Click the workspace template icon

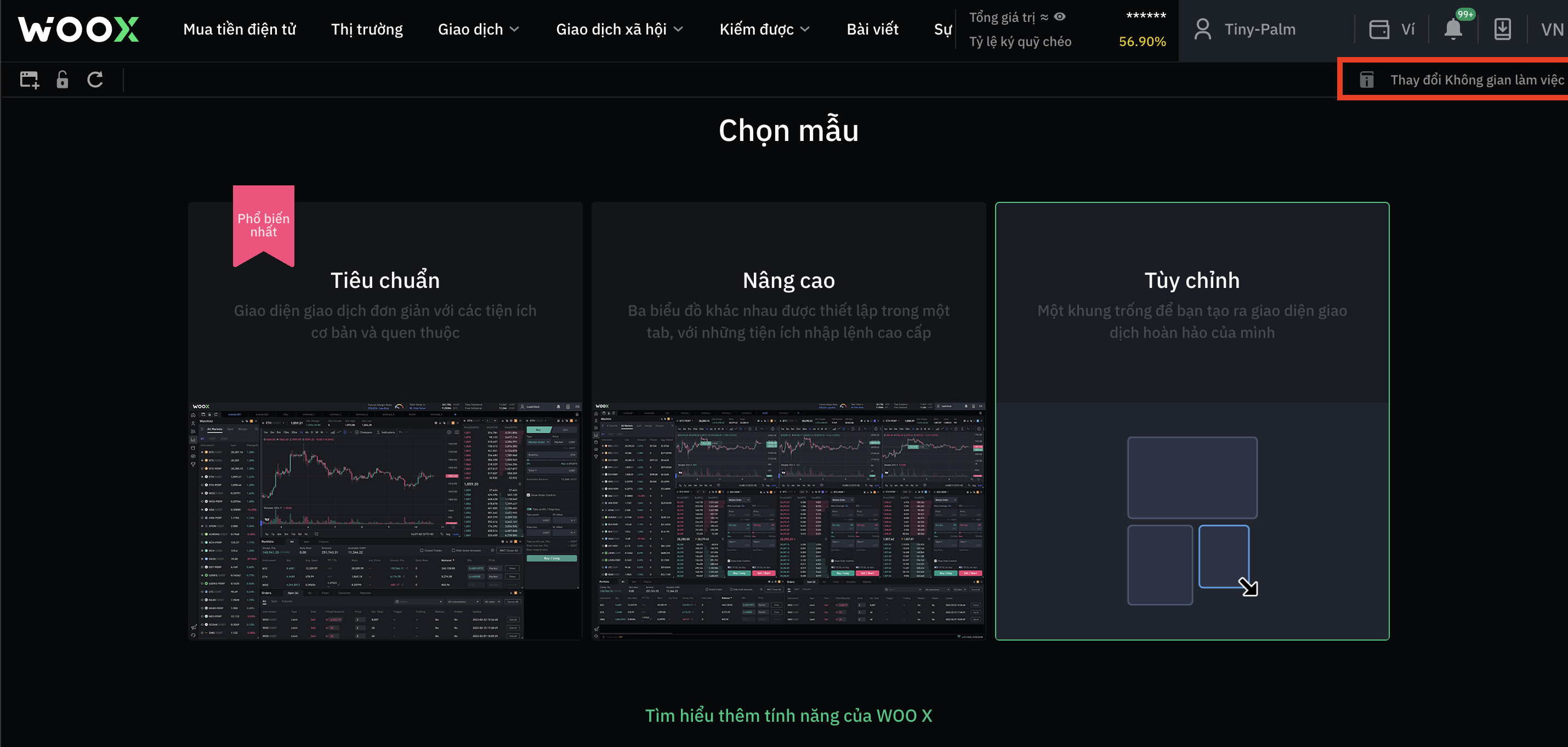pos(1367,80)
